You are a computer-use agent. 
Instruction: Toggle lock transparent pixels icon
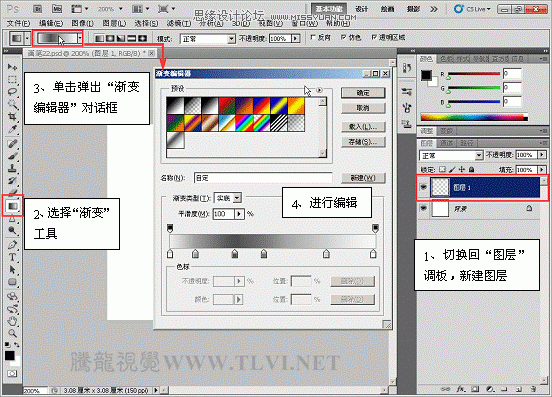[443, 169]
